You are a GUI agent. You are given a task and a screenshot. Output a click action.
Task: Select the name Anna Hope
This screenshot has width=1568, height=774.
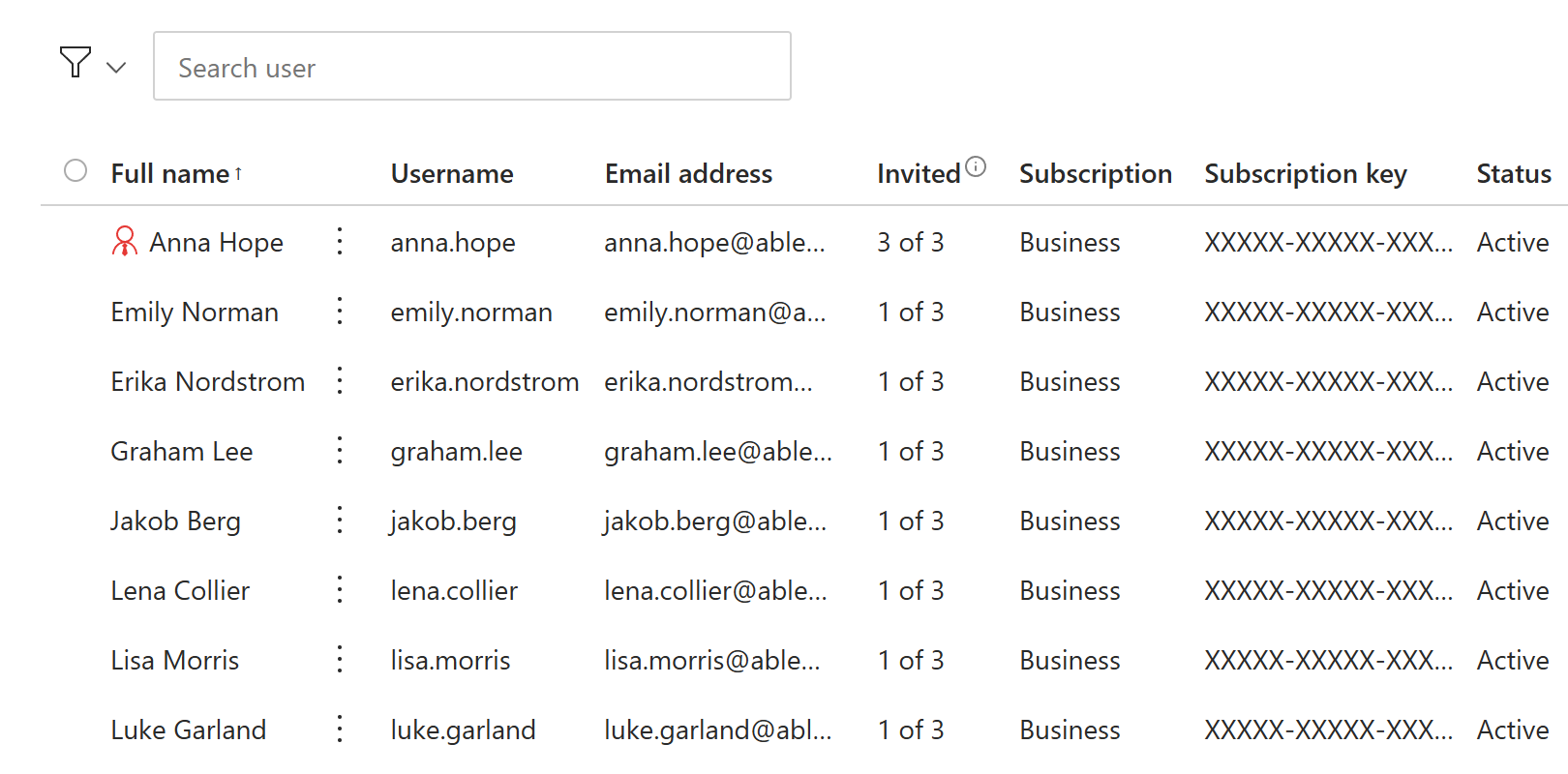point(217,243)
